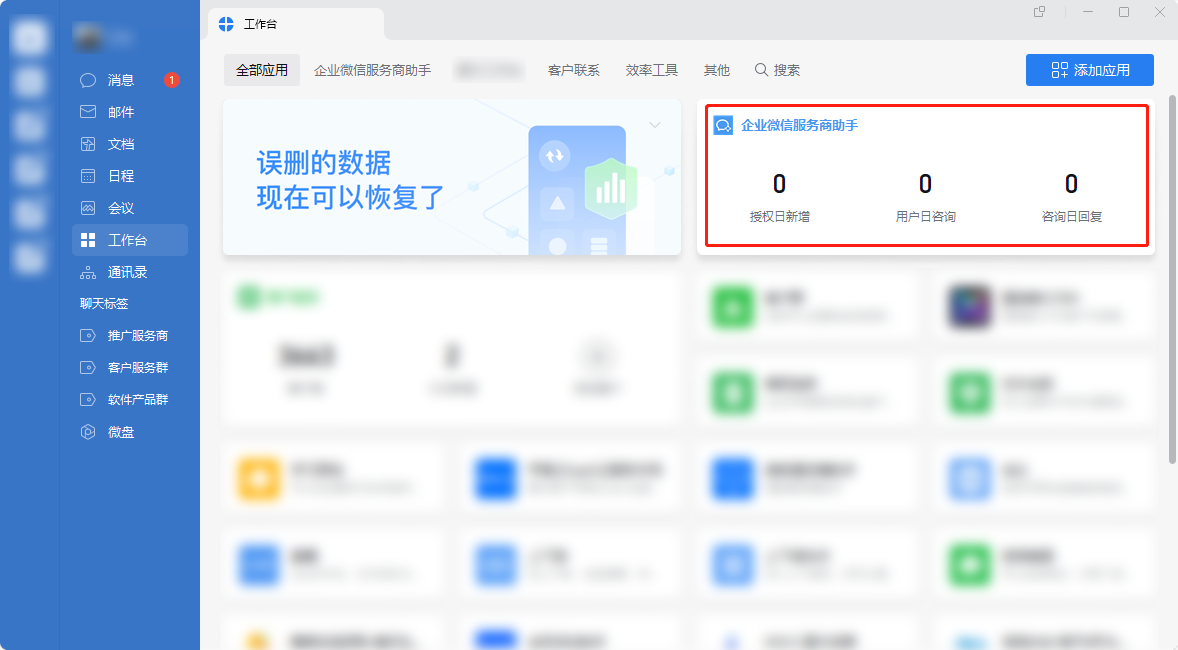Switch to the 其他 tab
The image size is (1178, 650).
click(x=716, y=70)
